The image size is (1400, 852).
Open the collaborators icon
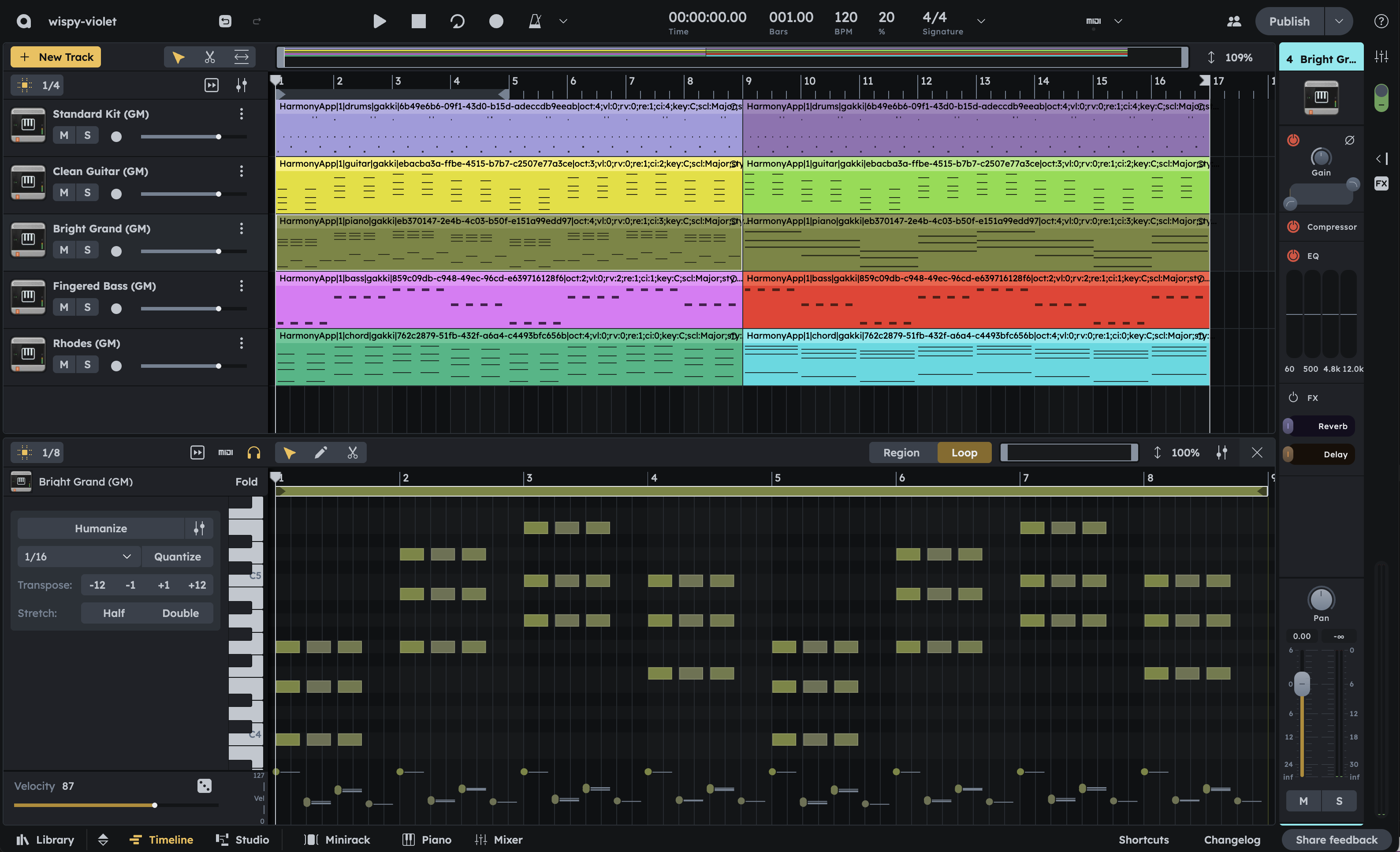pyautogui.click(x=1233, y=22)
